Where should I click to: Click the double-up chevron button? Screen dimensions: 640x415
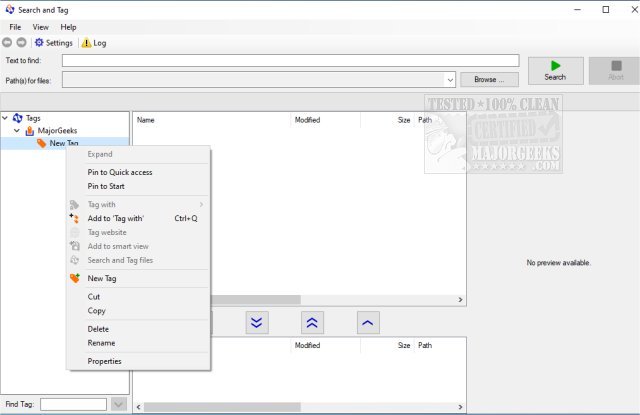(312, 323)
